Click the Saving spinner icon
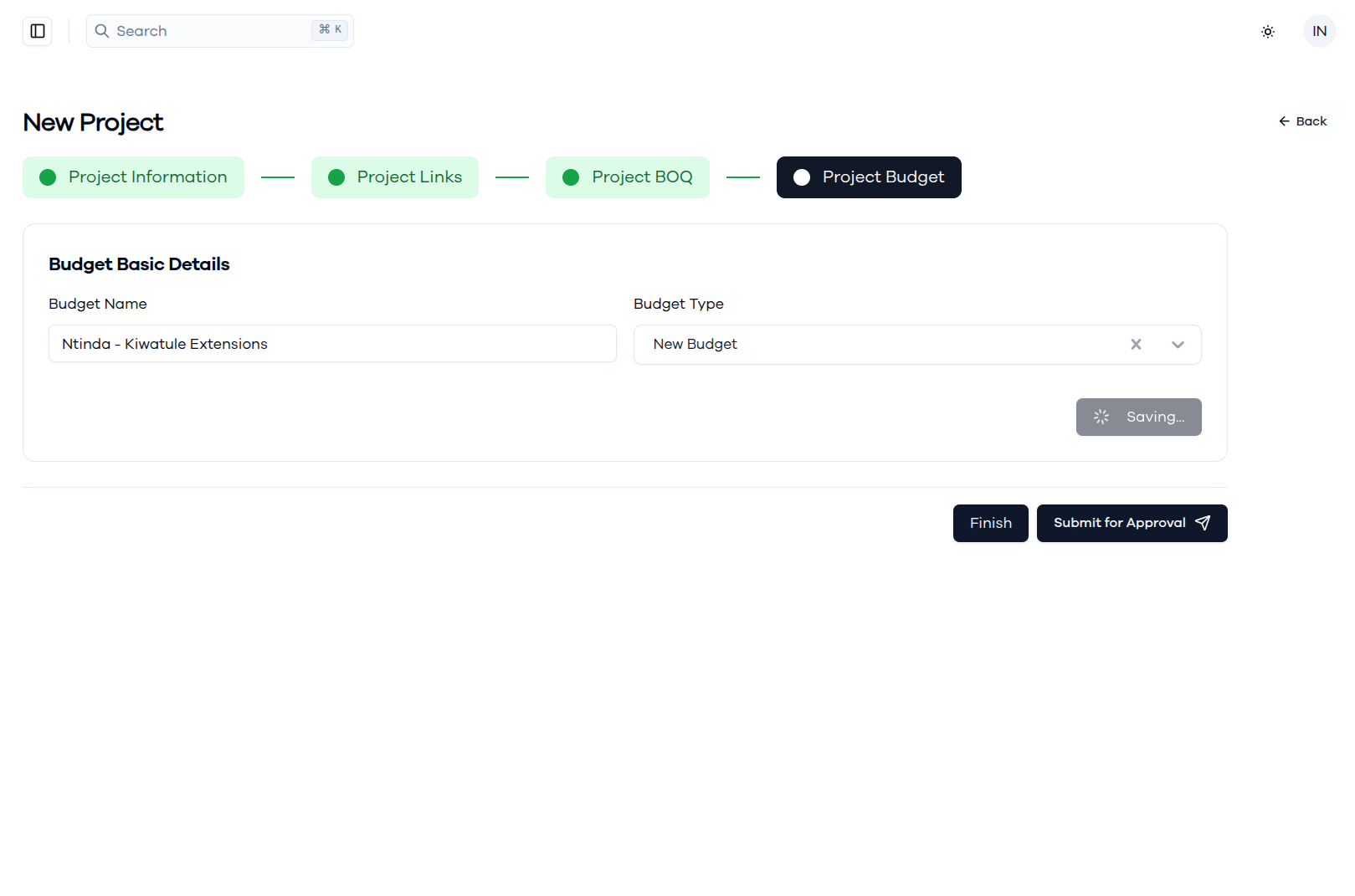 [x=1101, y=417]
